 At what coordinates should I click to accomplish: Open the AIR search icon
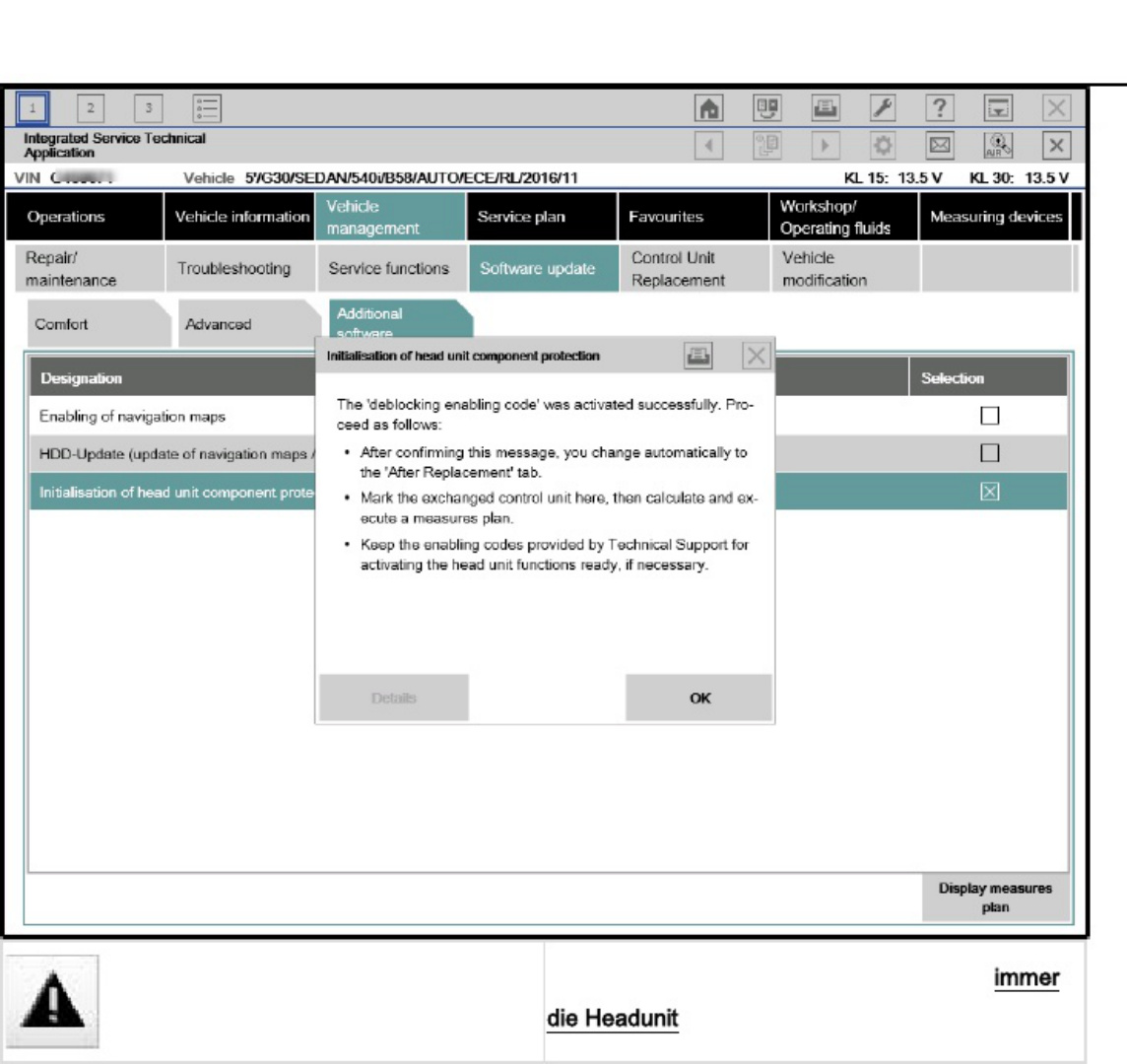998,146
